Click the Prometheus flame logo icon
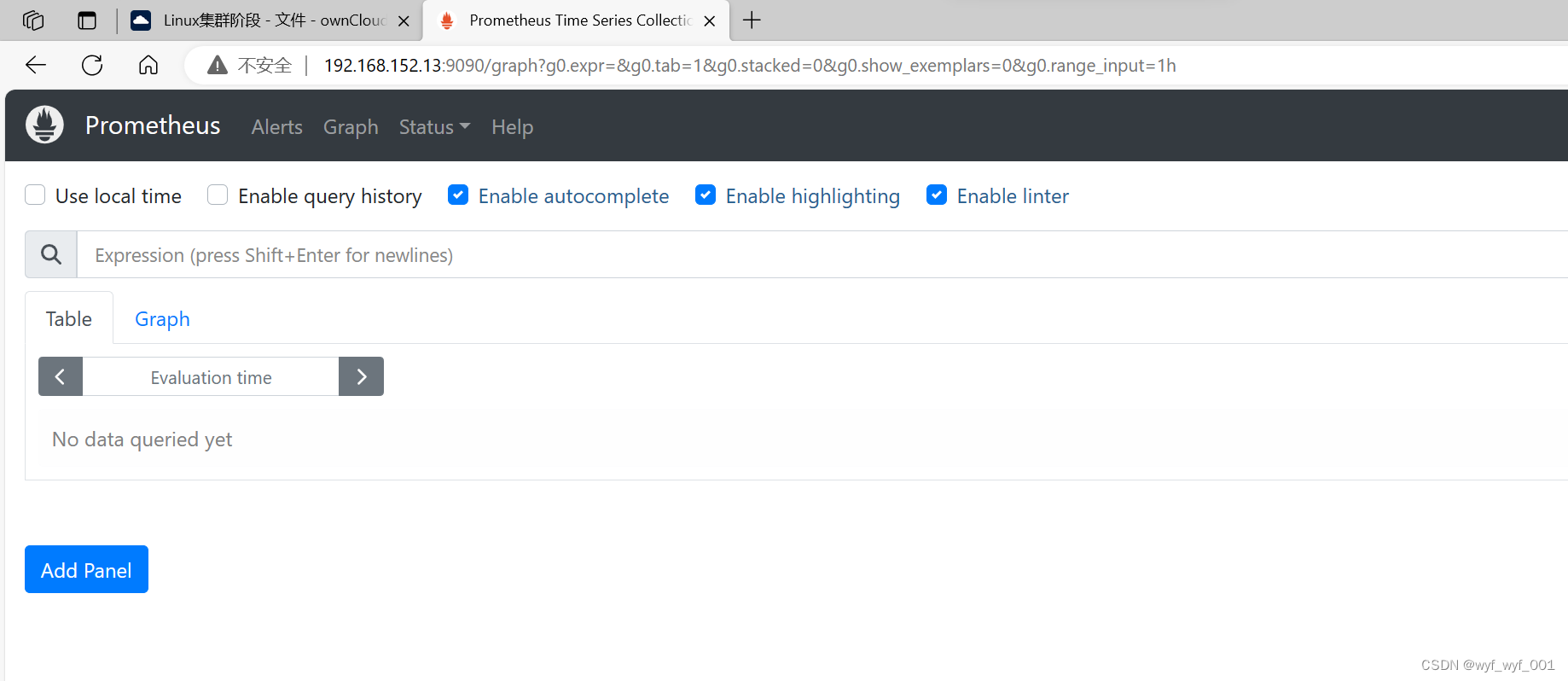Screen dimensions: 1568x681 [44, 125]
